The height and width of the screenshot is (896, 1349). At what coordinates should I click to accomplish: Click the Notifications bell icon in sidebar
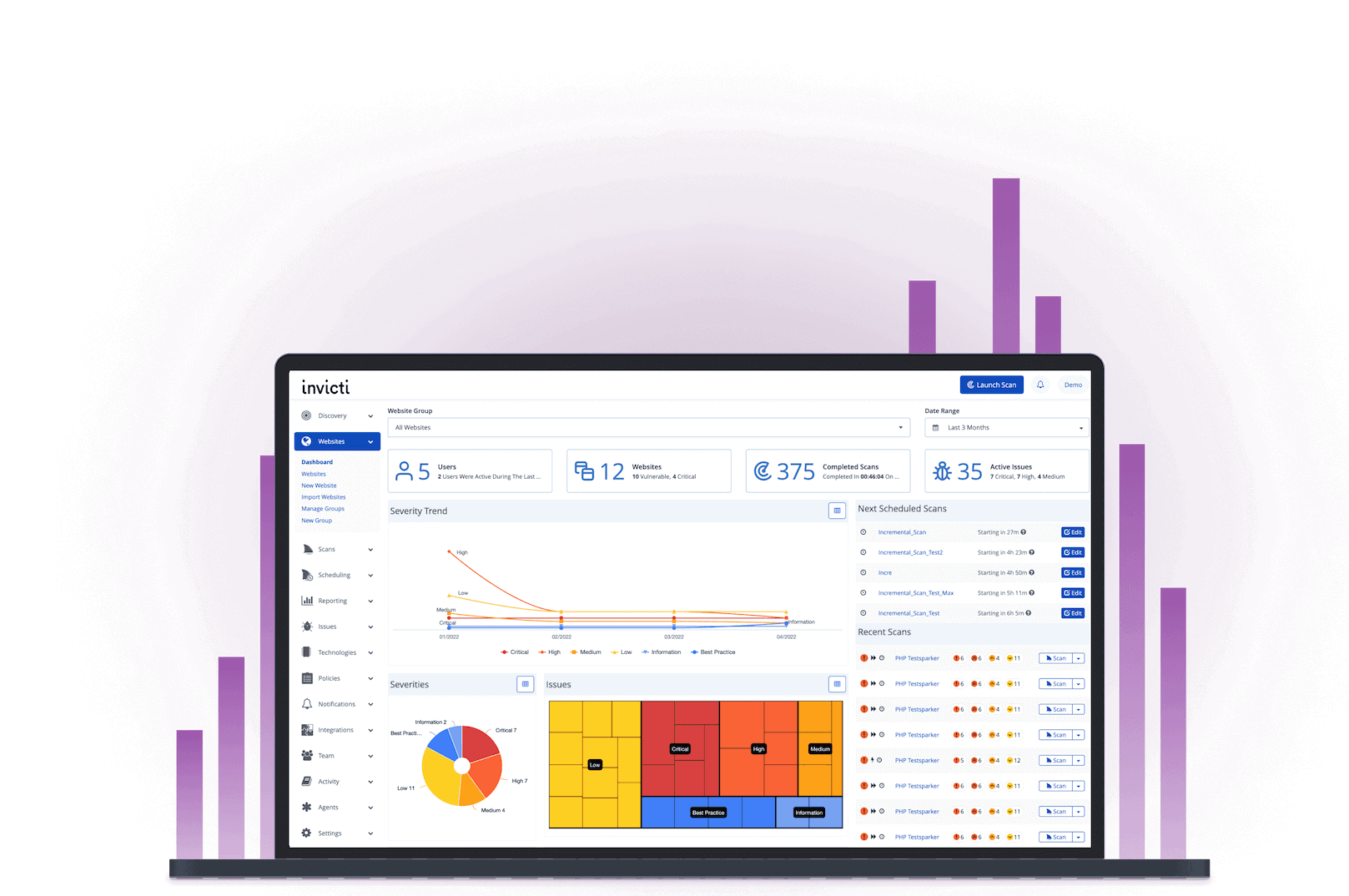tap(307, 704)
